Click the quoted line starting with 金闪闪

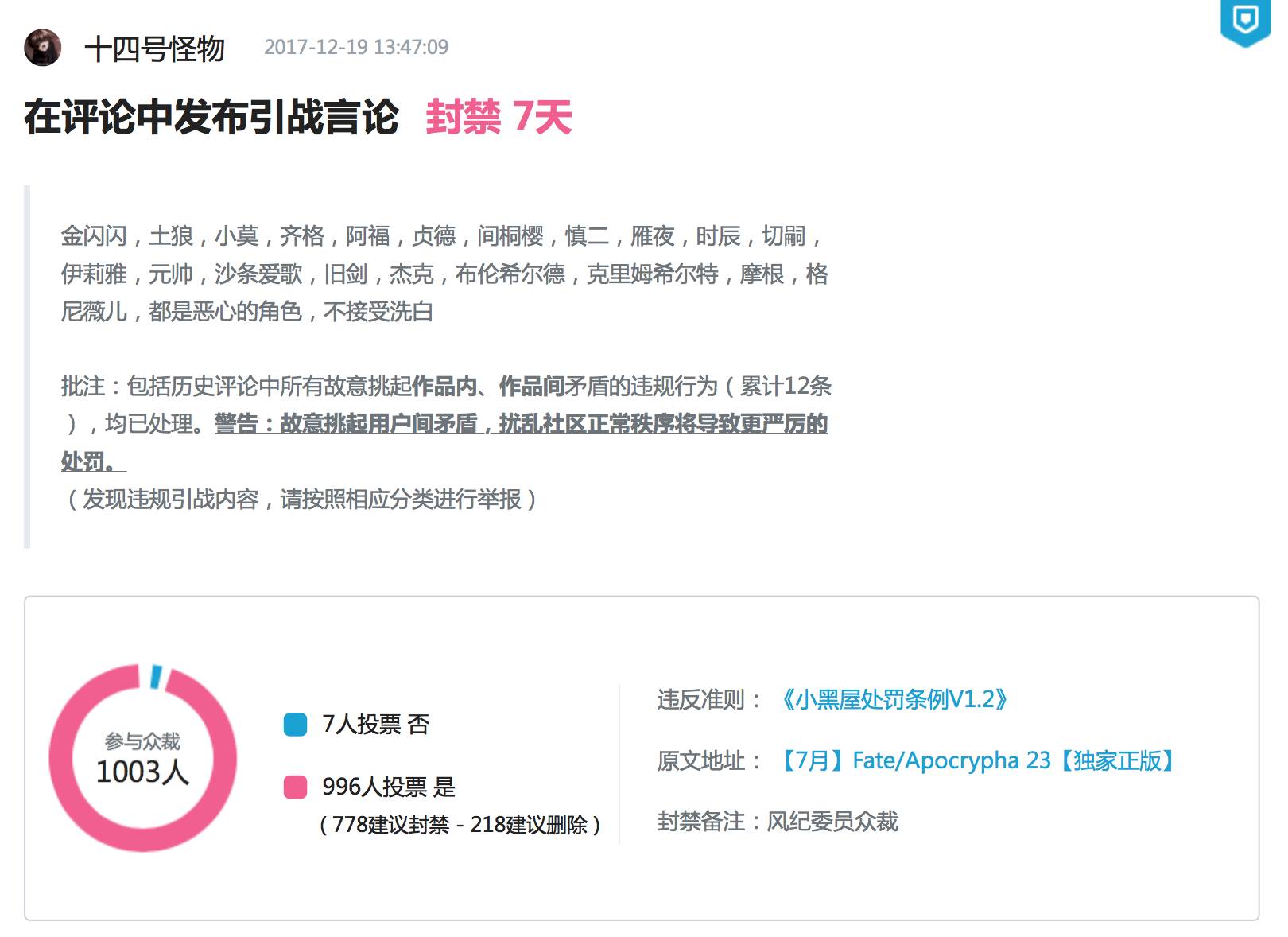(x=442, y=236)
